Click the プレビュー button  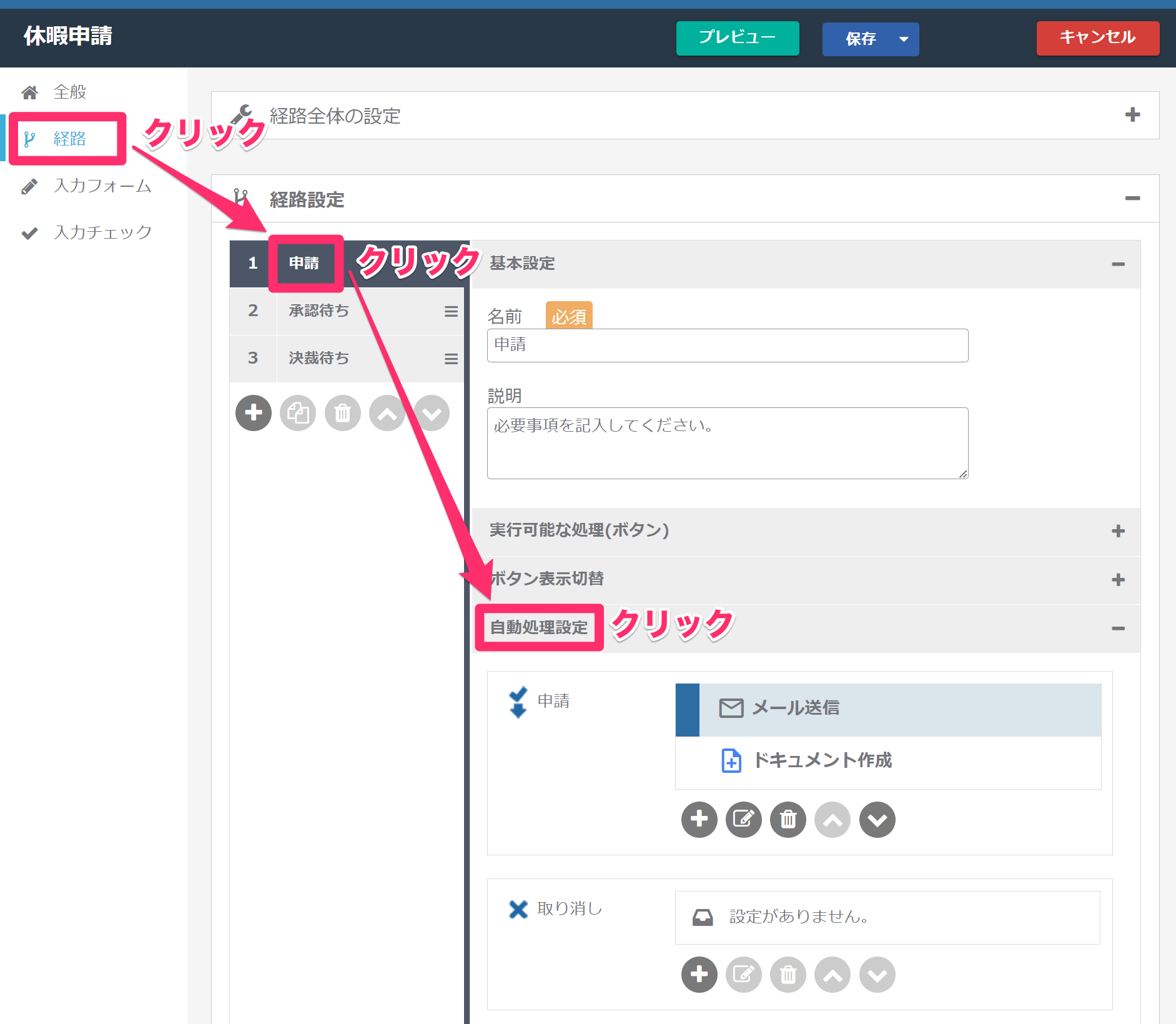[x=738, y=38]
